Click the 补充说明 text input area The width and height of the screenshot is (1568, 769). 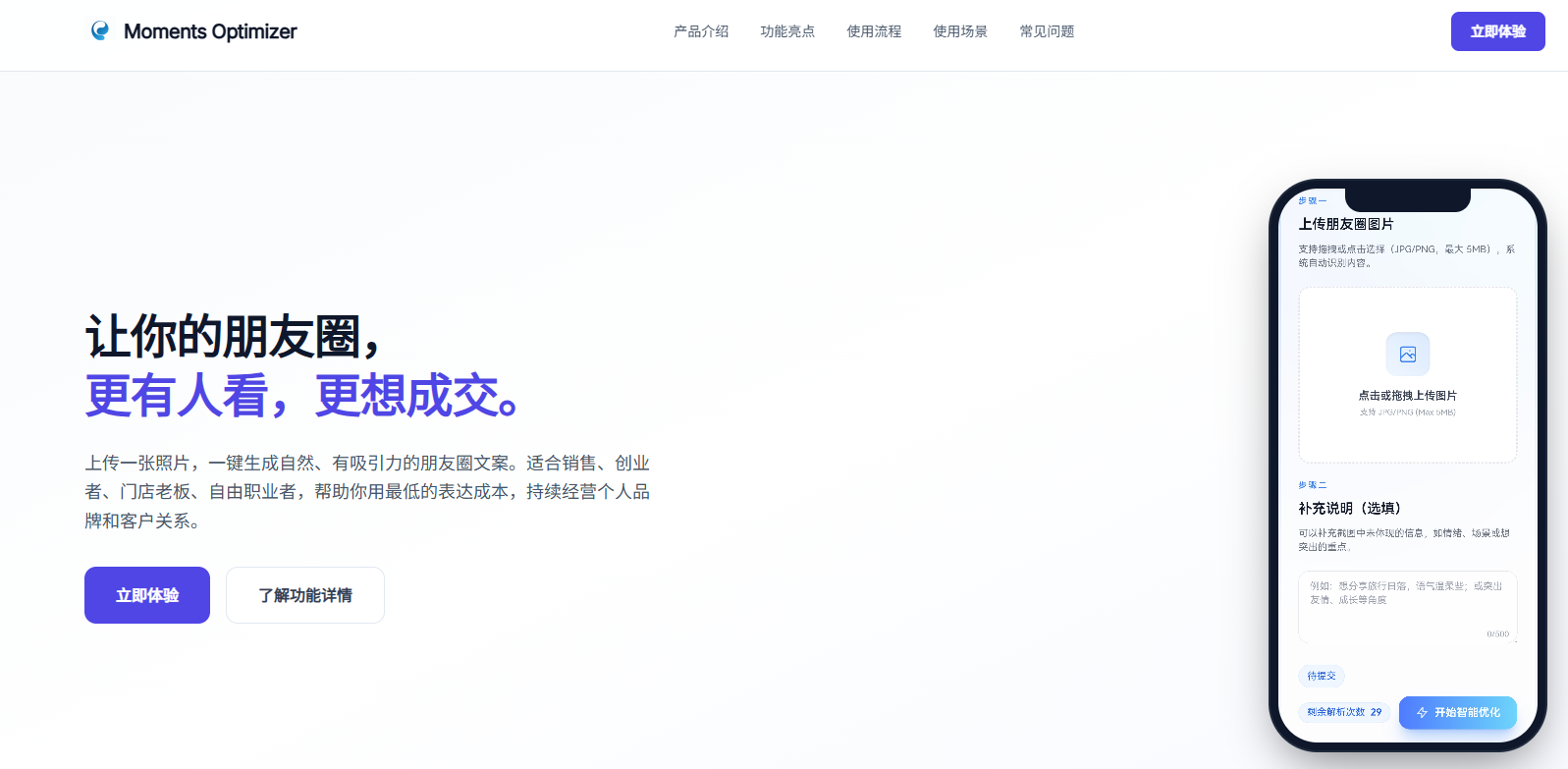pyautogui.click(x=1408, y=606)
